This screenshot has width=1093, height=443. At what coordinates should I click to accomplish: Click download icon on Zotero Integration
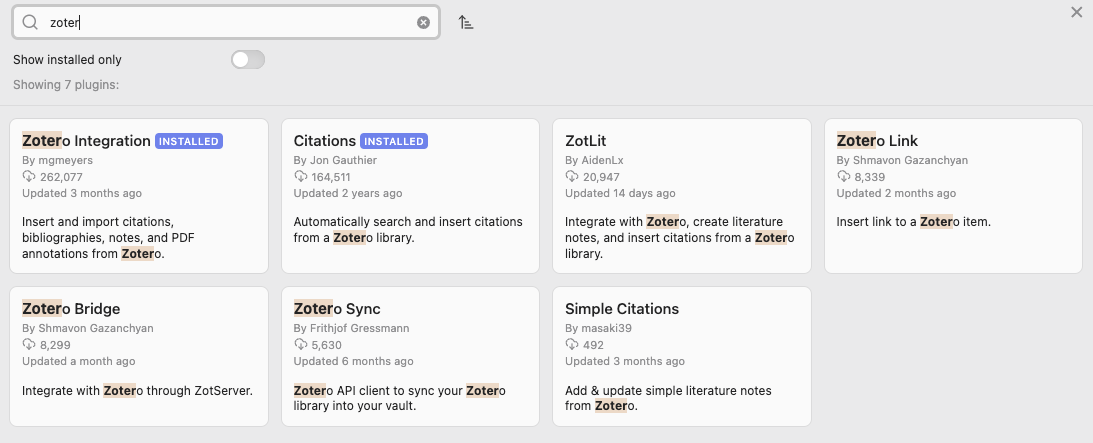[29, 177]
